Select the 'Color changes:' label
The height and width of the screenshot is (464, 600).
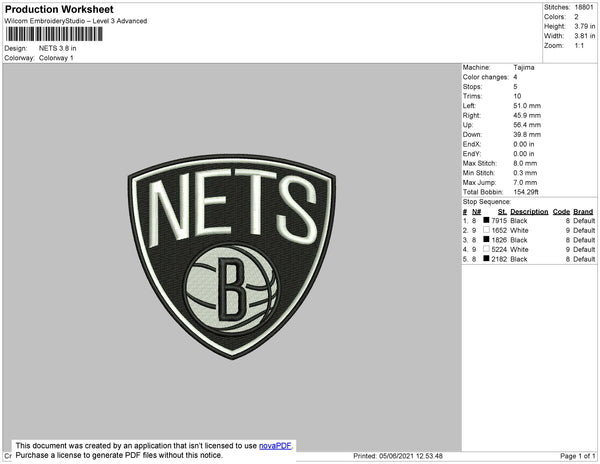tap(486, 77)
